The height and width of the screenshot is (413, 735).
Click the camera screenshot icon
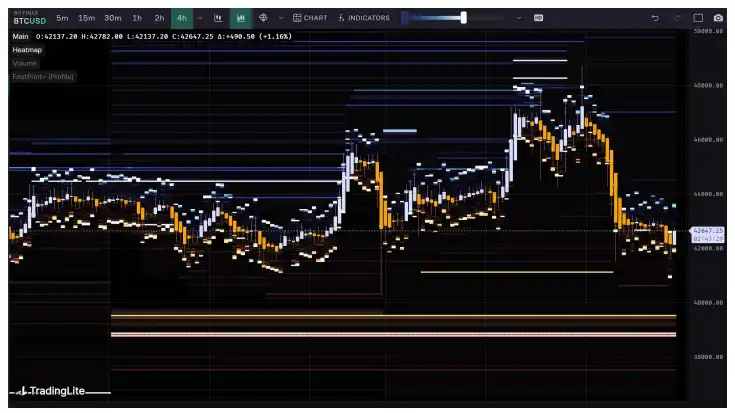718,18
